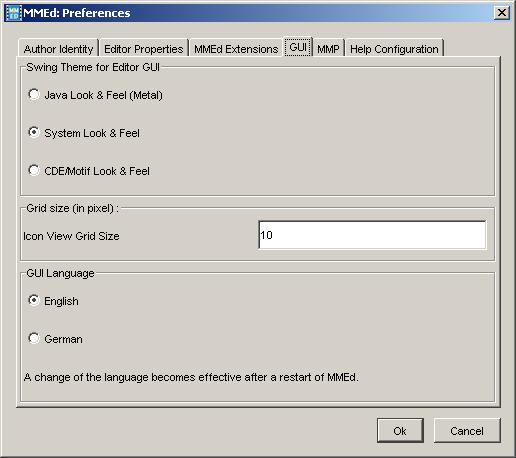516x458 pixels.
Task: Enable the CDE/Motif Look & Feel option
Action: (x=34, y=170)
